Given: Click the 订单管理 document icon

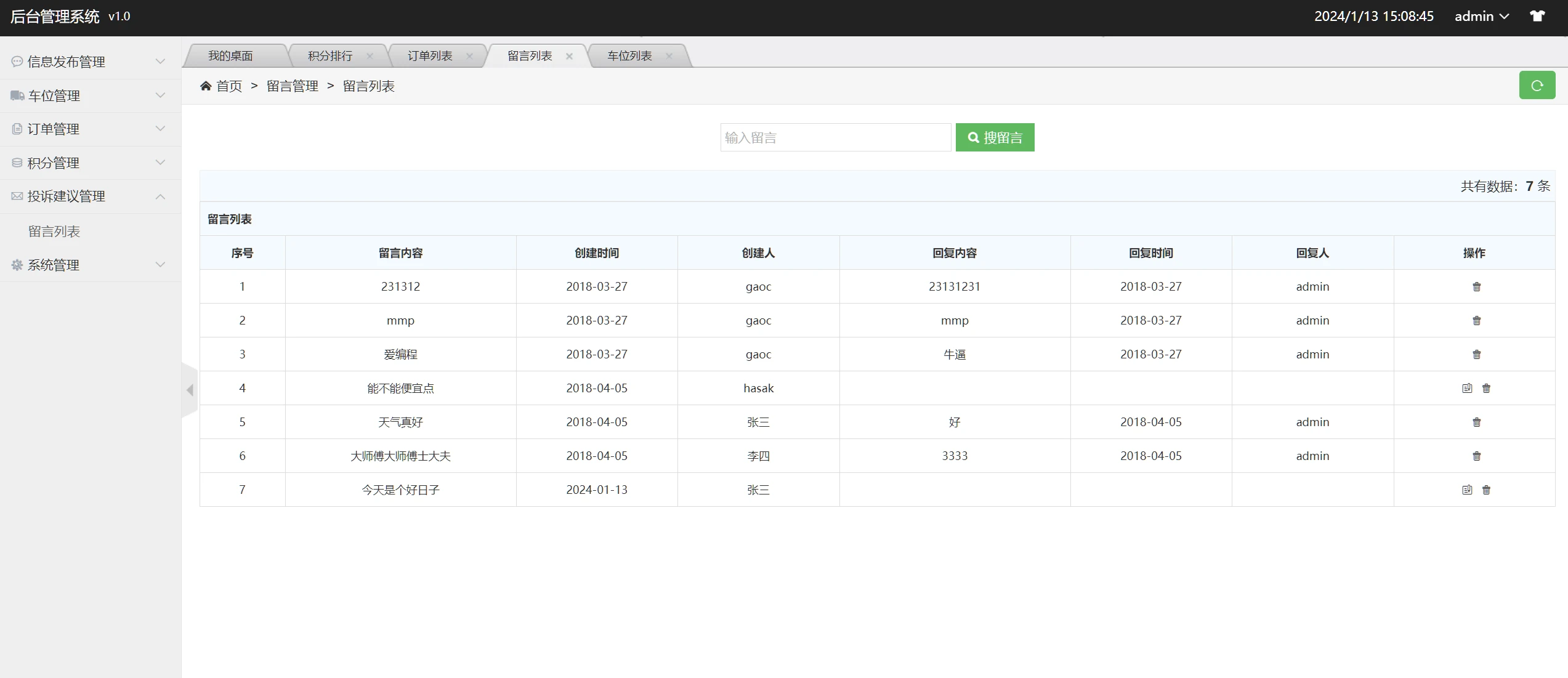Looking at the screenshot, I should pos(17,129).
